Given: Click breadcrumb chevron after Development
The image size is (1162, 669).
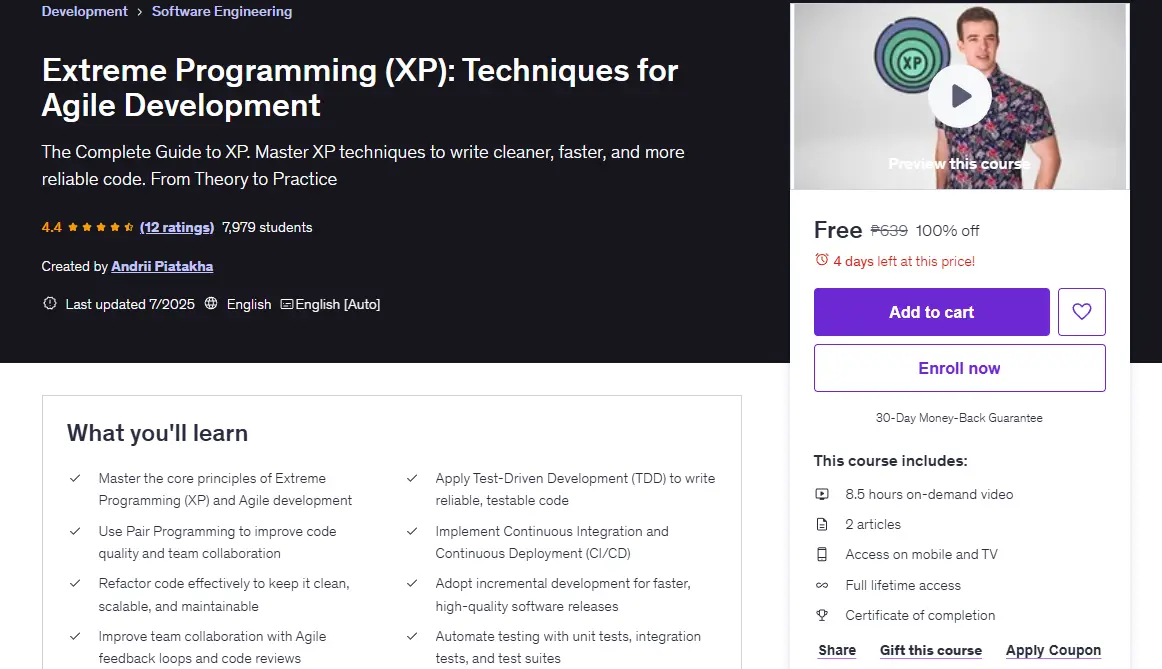Looking at the screenshot, I should coord(139,12).
